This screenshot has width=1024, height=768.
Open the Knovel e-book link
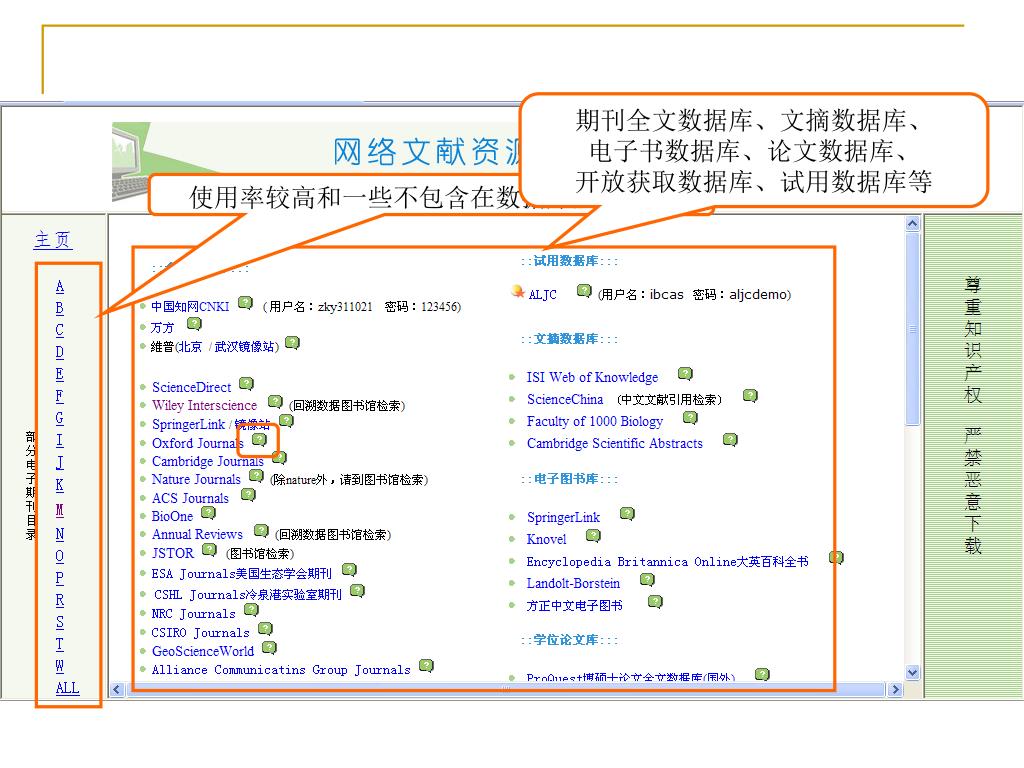pyautogui.click(x=547, y=539)
